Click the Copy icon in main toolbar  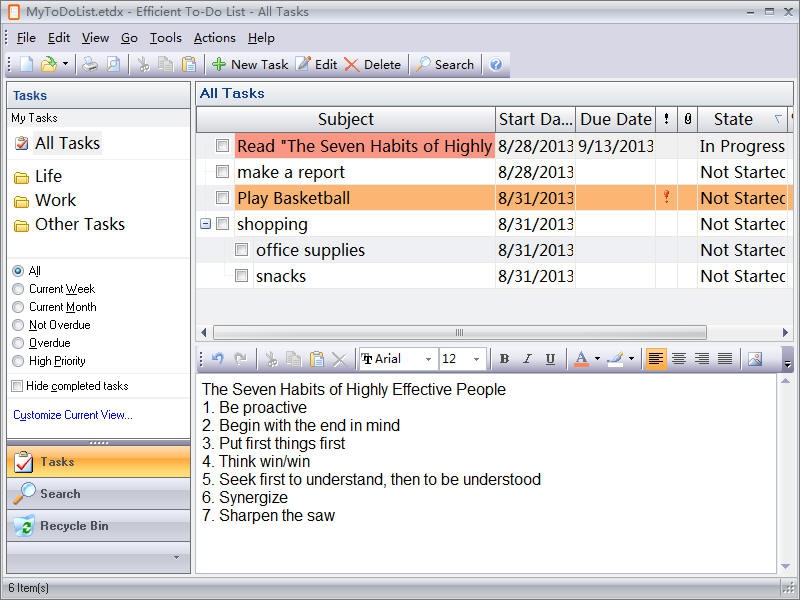pyautogui.click(x=165, y=64)
